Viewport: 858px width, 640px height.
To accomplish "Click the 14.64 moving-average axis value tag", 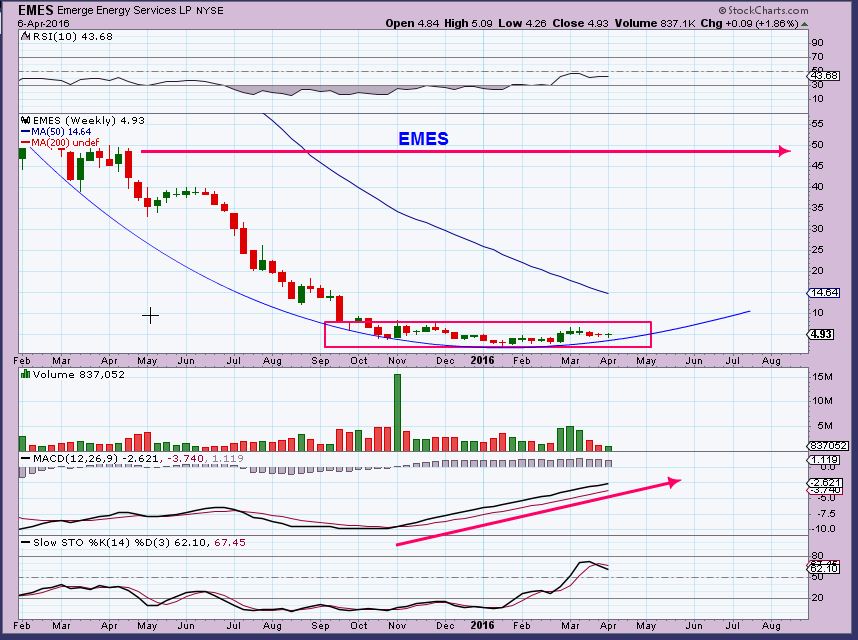I will click(824, 293).
